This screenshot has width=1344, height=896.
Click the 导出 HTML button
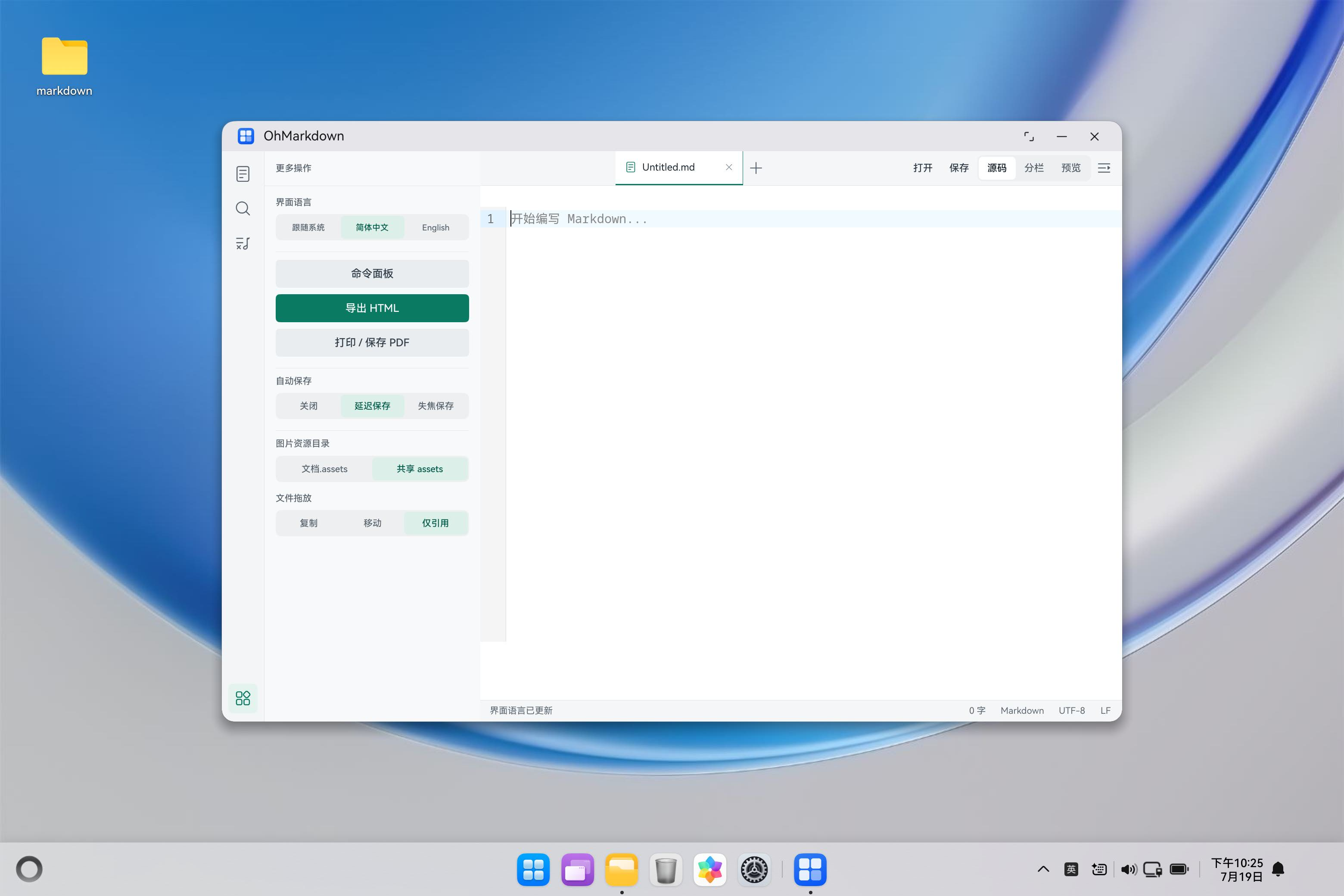(x=372, y=308)
